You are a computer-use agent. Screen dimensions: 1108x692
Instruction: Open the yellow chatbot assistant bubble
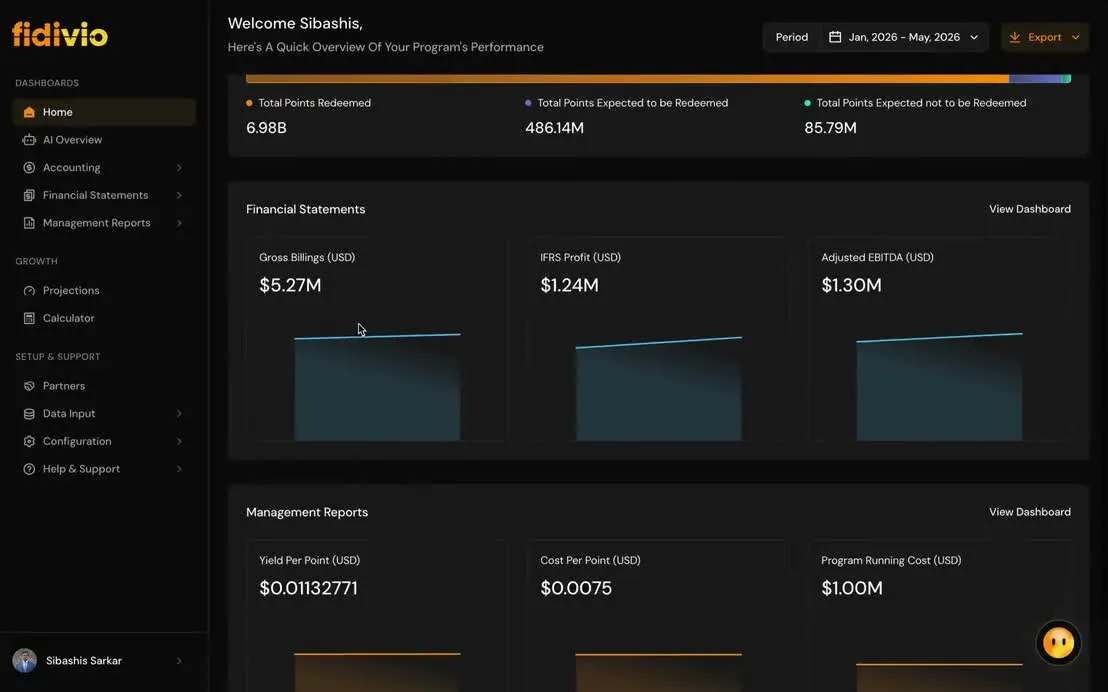(x=1058, y=643)
